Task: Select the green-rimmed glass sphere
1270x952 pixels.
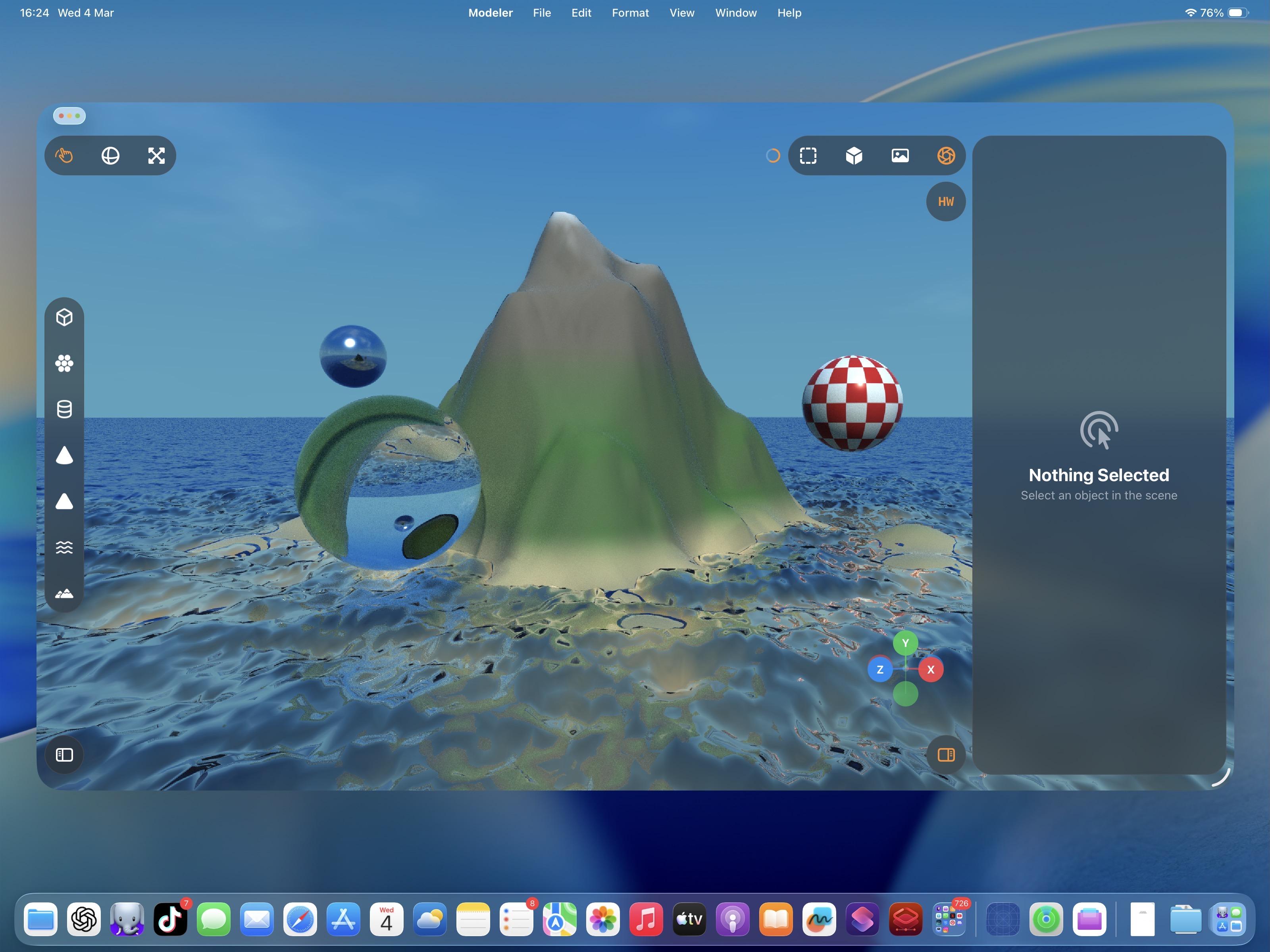Action: click(388, 482)
